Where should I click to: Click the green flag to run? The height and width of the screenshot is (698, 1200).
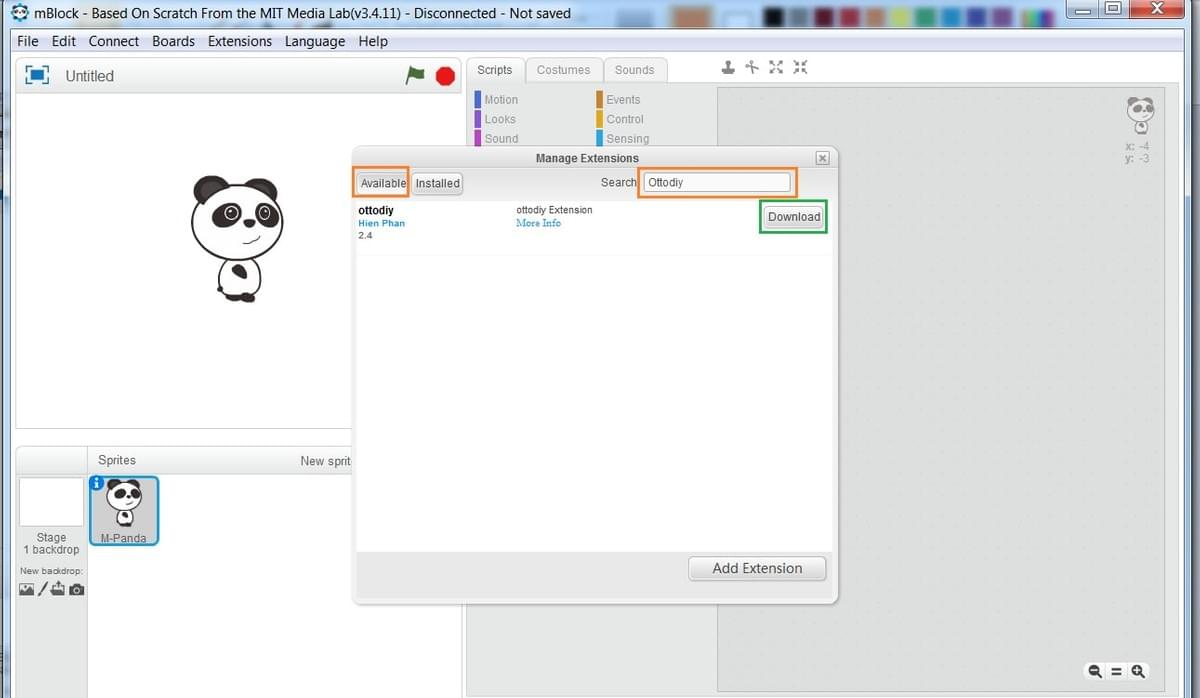(415, 75)
